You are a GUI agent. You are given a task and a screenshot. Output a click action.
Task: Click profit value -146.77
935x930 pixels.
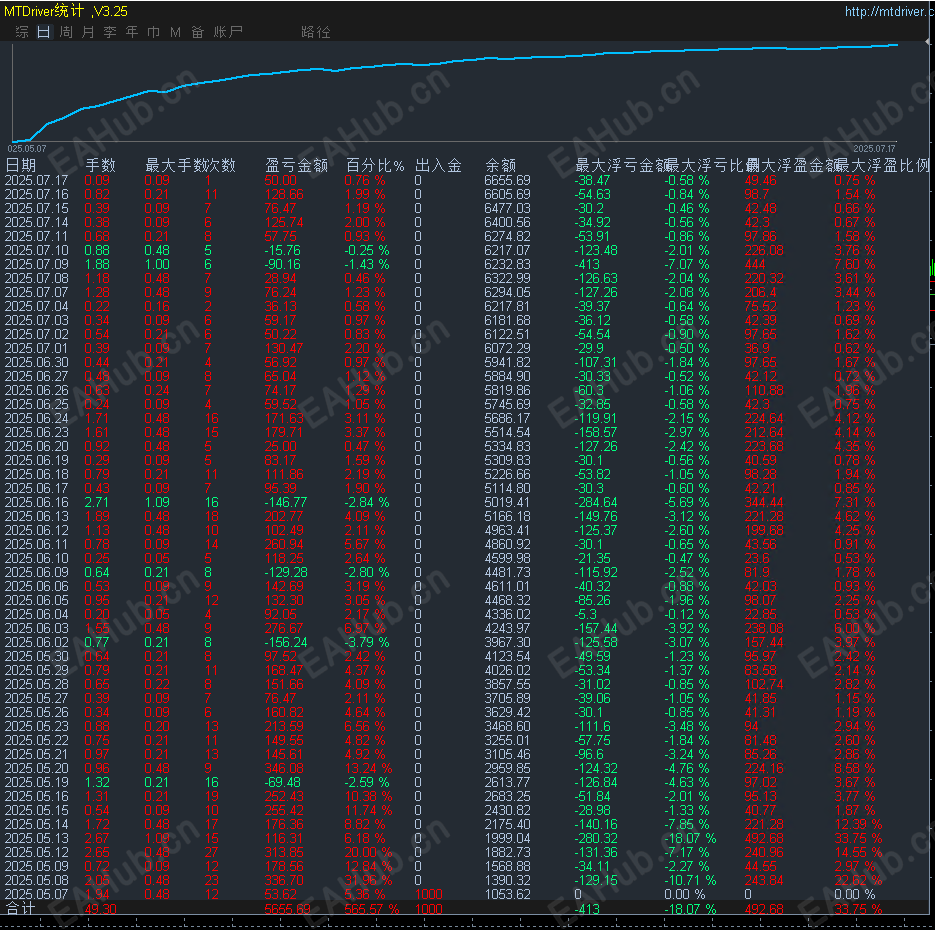286,503
